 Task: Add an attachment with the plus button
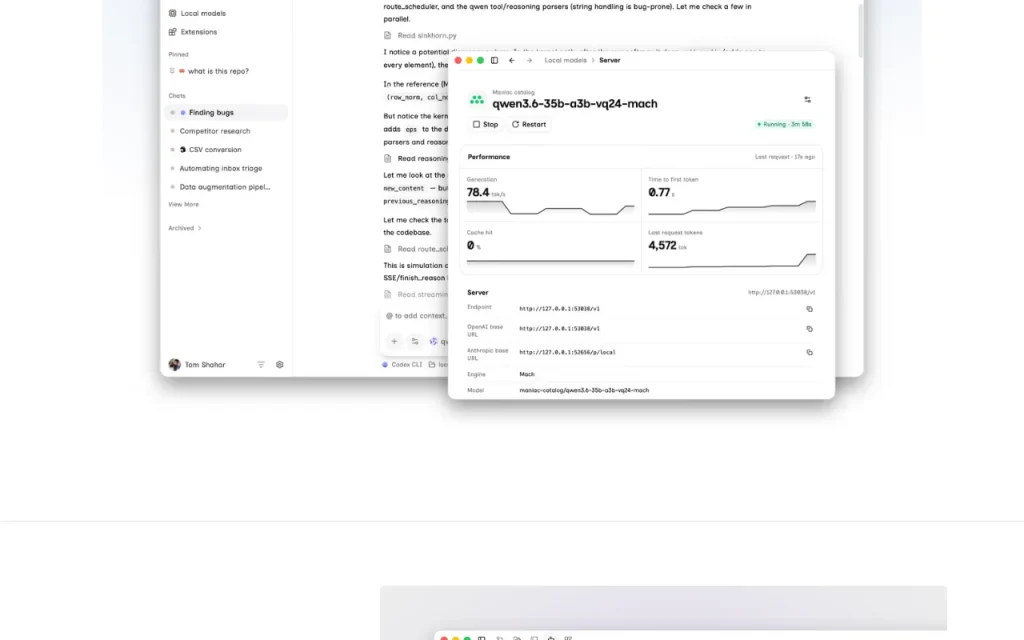coord(394,341)
